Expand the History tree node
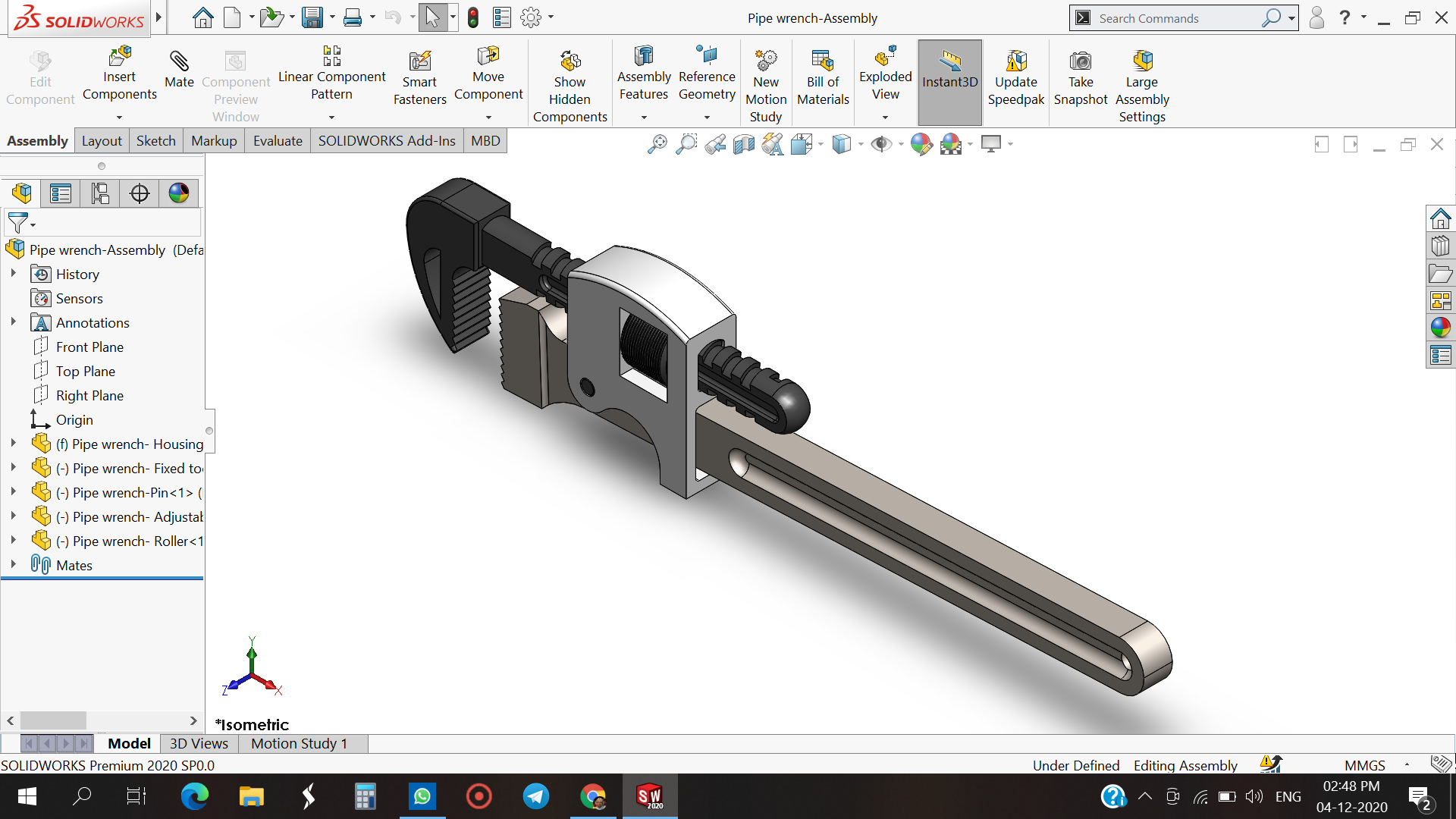 tap(13, 274)
